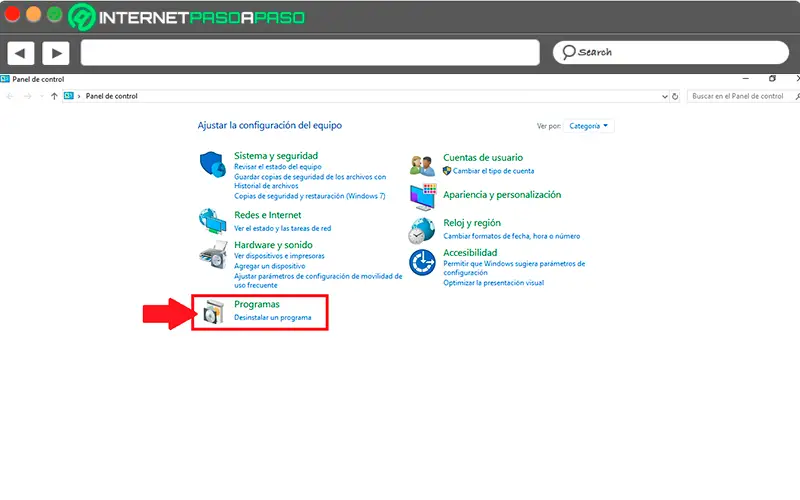This screenshot has width=800, height=500.
Task: Click the shield icon beside Cambiar el tipo de cuenta
Action: pyautogui.click(x=447, y=171)
